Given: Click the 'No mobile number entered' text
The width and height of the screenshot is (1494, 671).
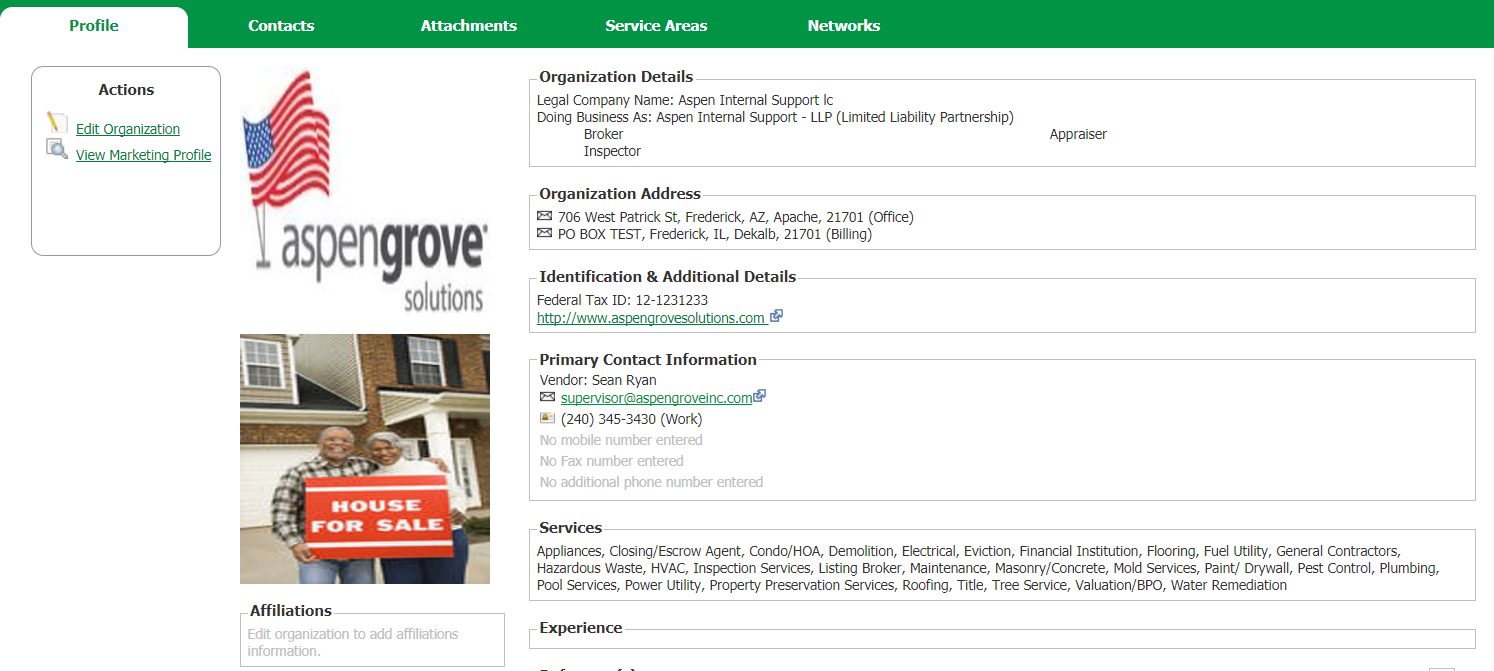Looking at the screenshot, I should [621, 440].
